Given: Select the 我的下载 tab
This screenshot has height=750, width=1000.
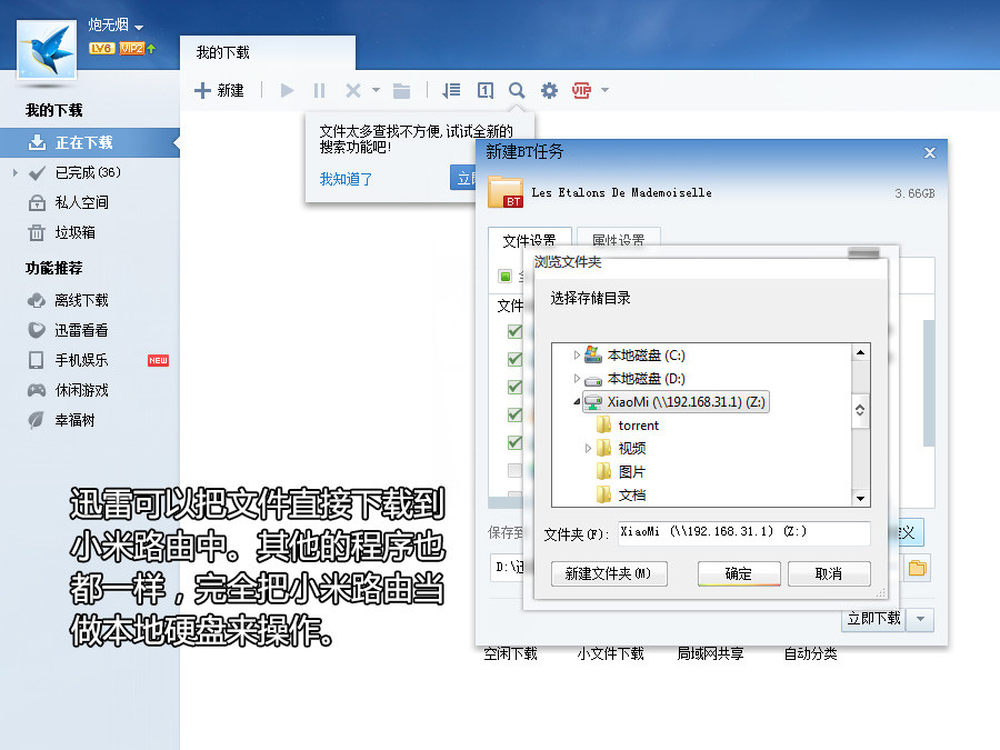Looking at the screenshot, I should click(x=268, y=52).
